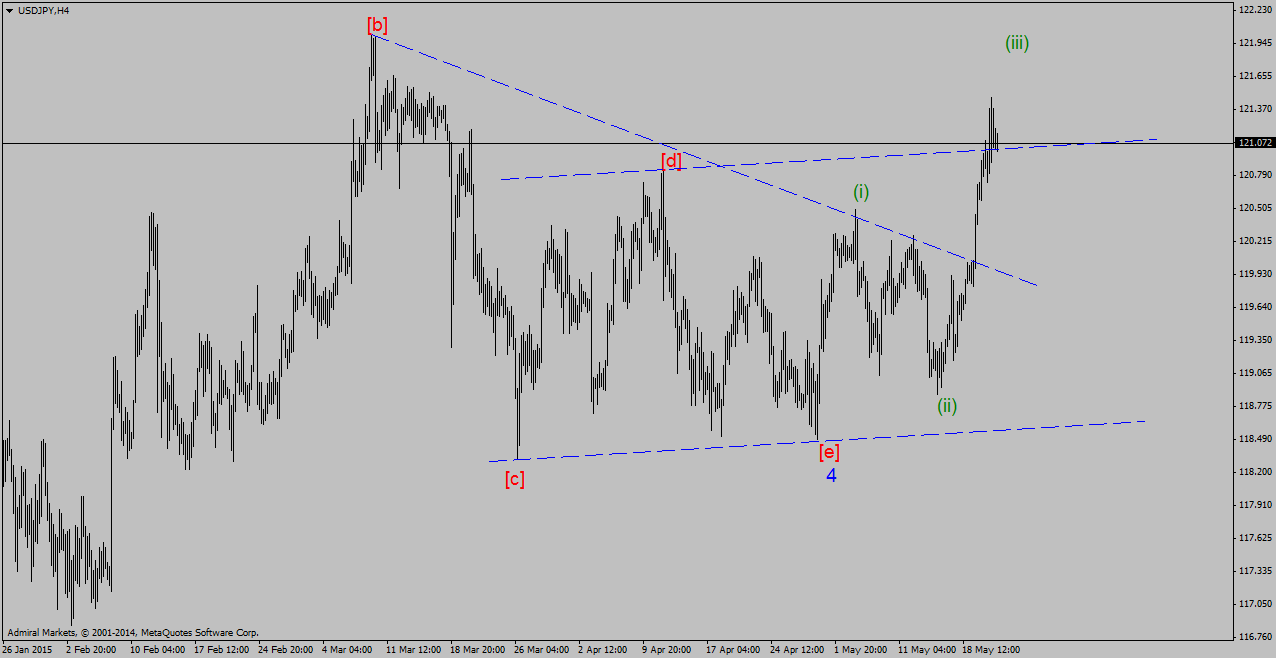The width and height of the screenshot is (1276, 658).
Task: Click the 24 Apr 12:00 time label
Action: (796, 649)
